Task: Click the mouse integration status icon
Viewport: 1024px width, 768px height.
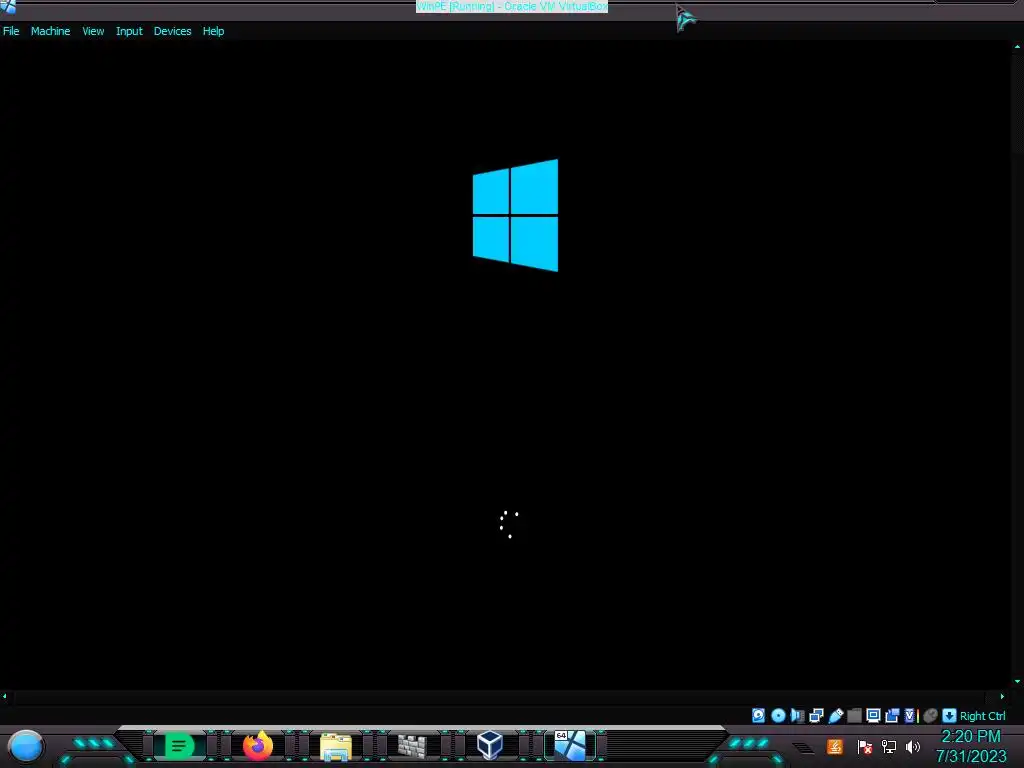Action: [x=931, y=716]
